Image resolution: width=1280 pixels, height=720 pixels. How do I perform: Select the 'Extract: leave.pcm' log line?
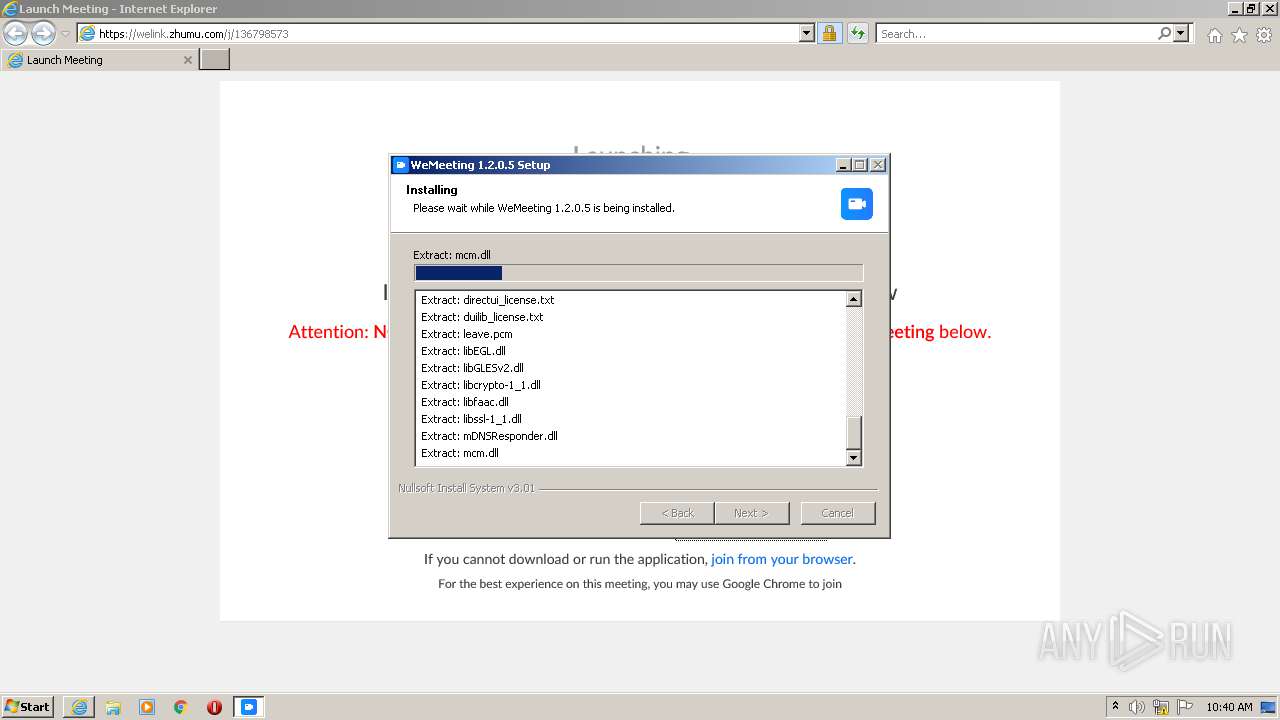pyautogui.click(x=466, y=334)
